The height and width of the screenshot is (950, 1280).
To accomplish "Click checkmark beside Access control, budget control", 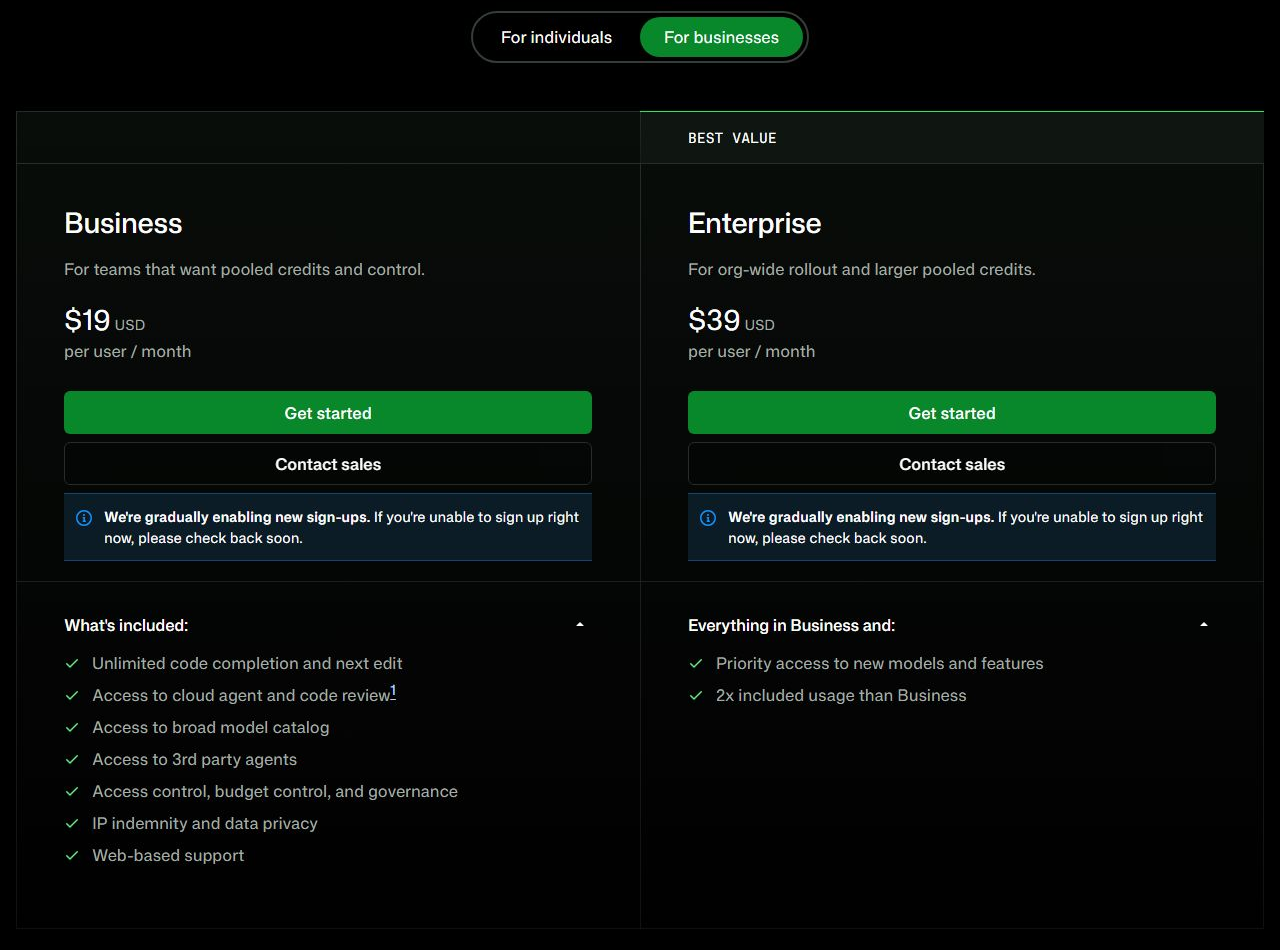I will 72,791.
